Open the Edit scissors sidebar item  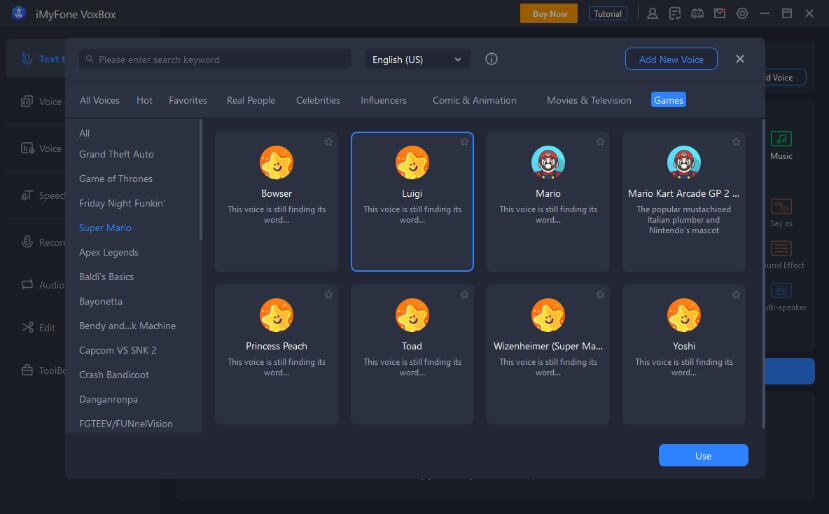click(38, 327)
